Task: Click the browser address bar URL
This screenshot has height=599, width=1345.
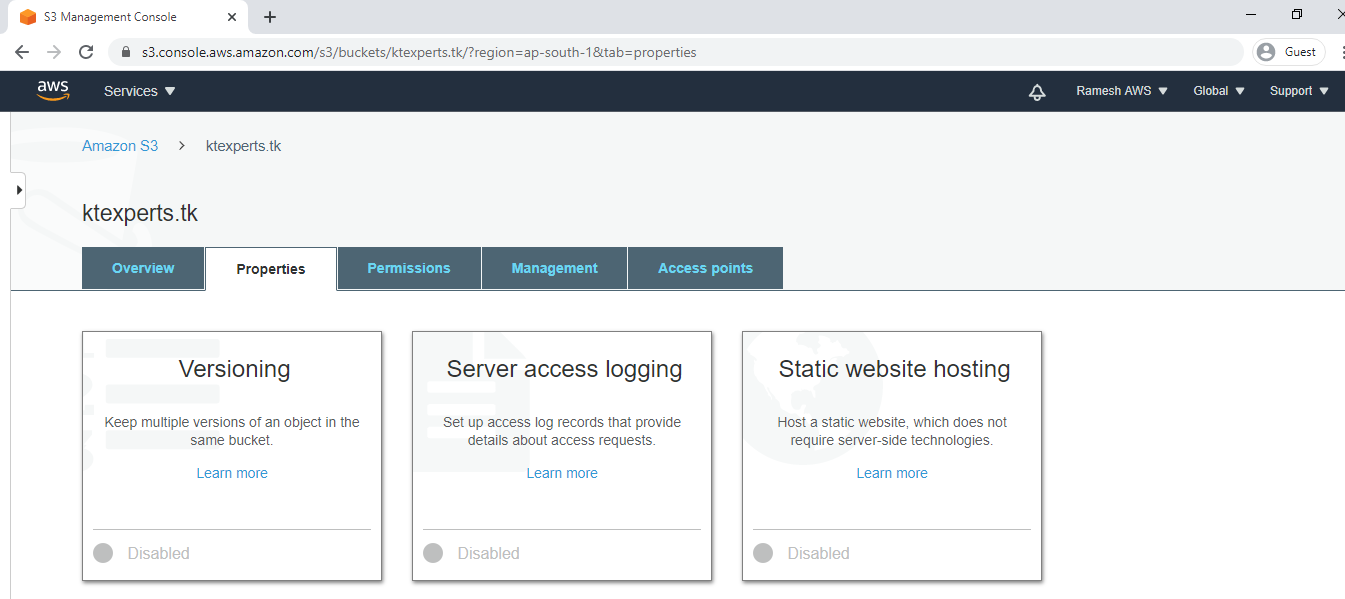Action: click(x=419, y=52)
